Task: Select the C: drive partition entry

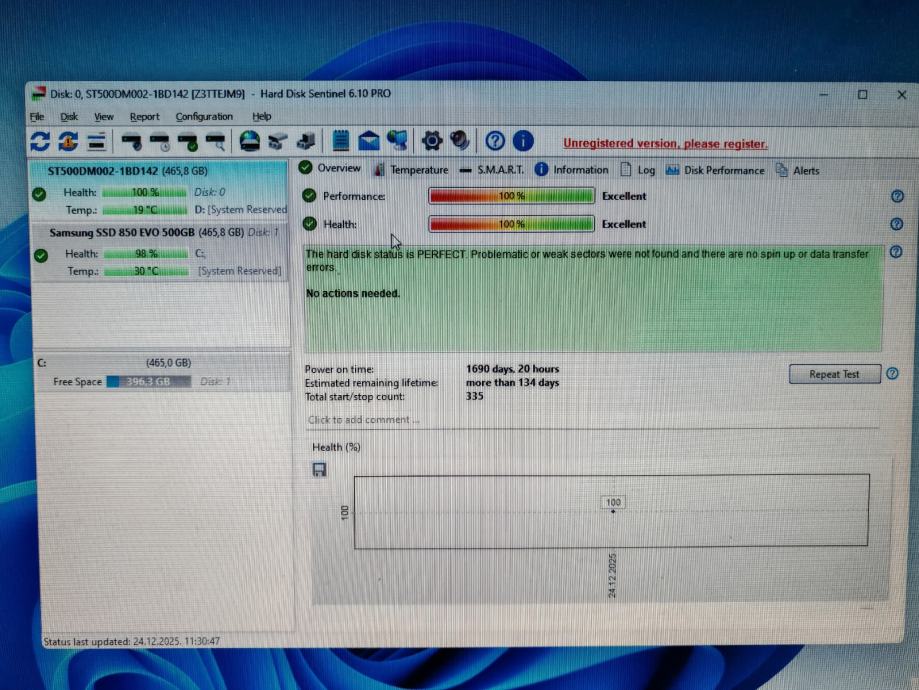Action: click(162, 372)
